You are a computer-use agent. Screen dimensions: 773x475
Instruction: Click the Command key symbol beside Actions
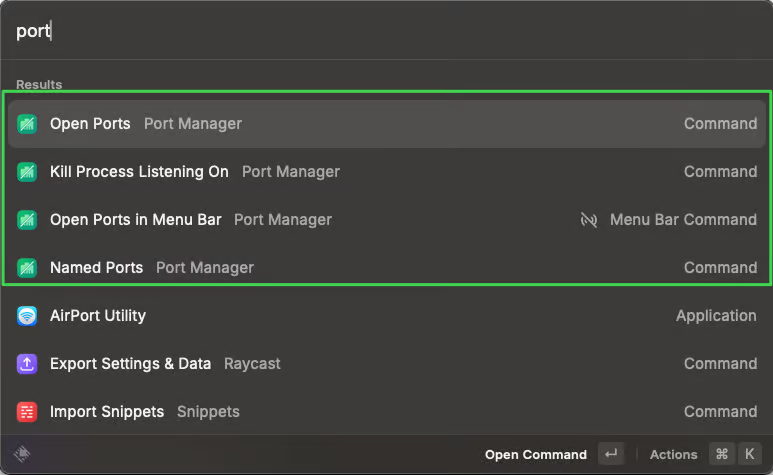tap(722, 454)
